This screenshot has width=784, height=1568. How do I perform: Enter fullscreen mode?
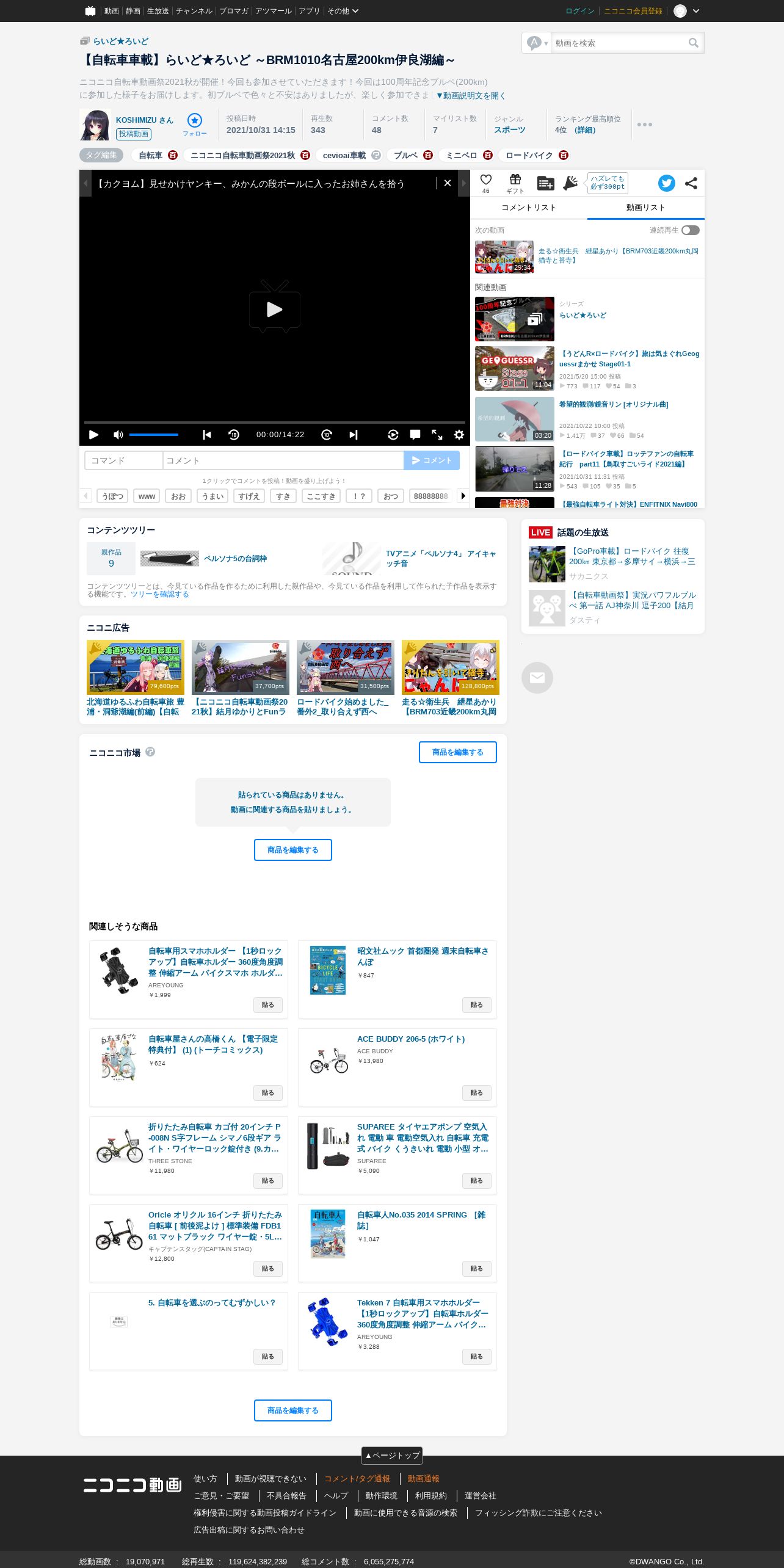coord(437,435)
